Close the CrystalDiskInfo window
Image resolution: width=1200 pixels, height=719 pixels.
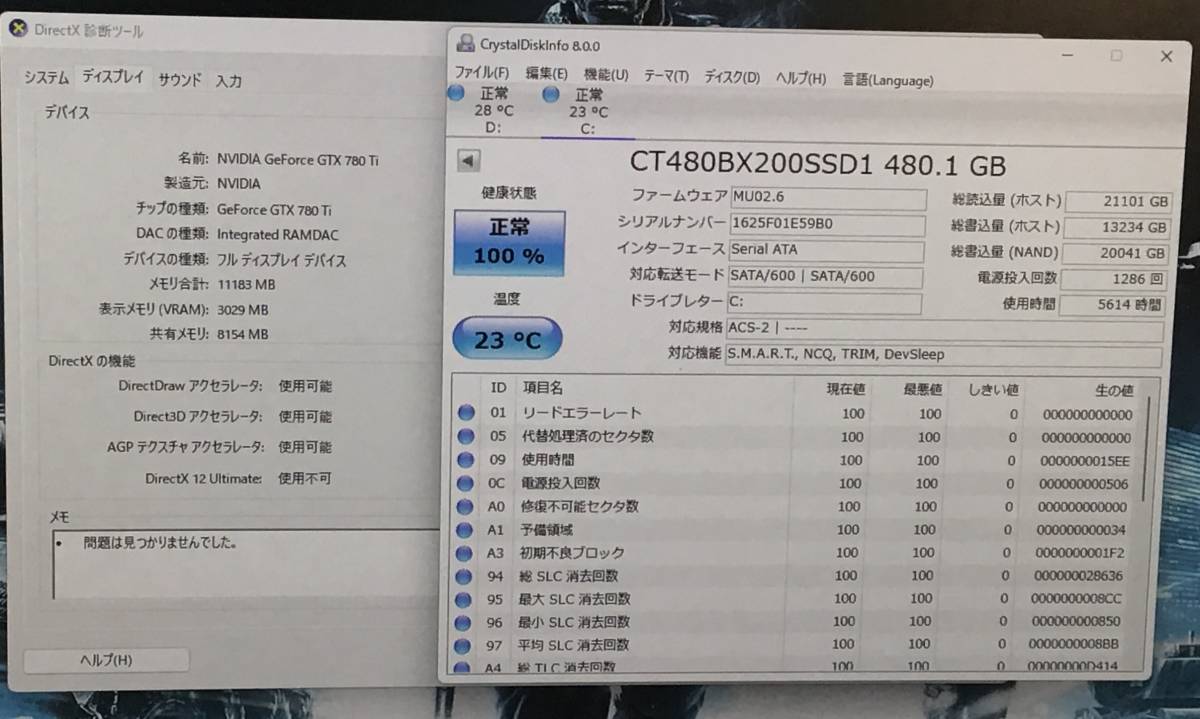[x=1166, y=57]
